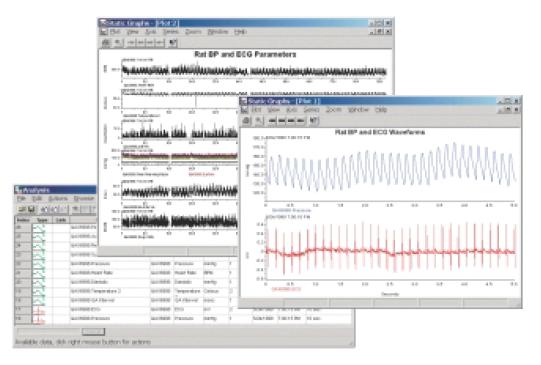Click the Type column header in Analysis table
This screenshot has width=541, height=365.
coord(42,220)
